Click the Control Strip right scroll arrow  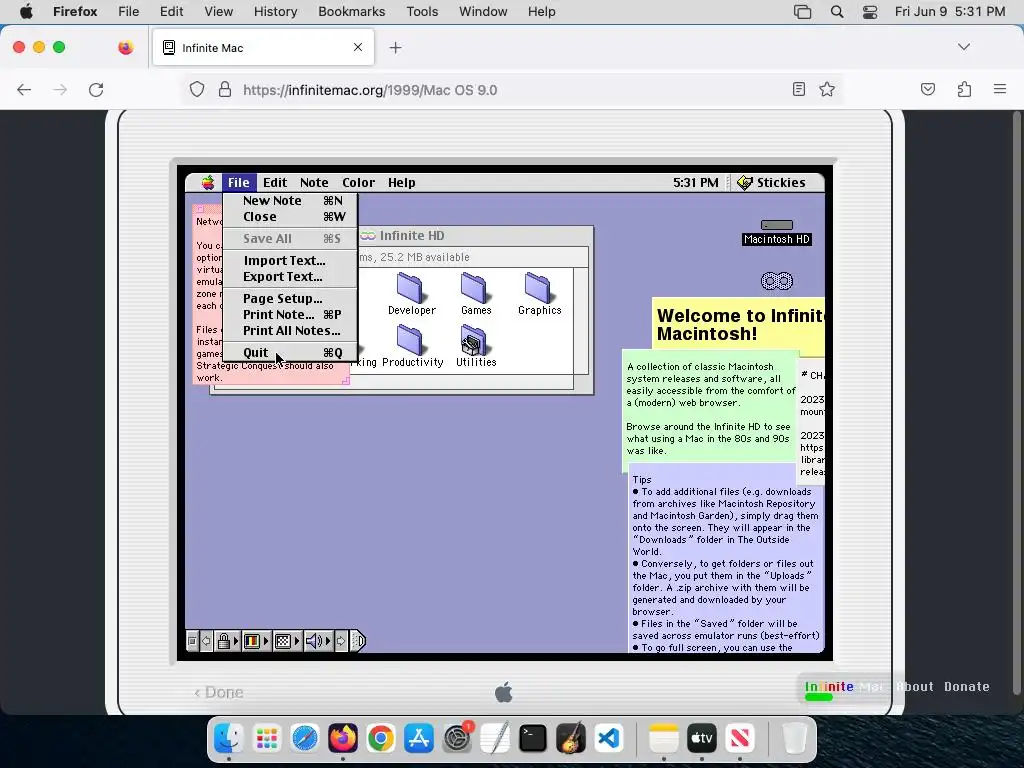point(341,641)
